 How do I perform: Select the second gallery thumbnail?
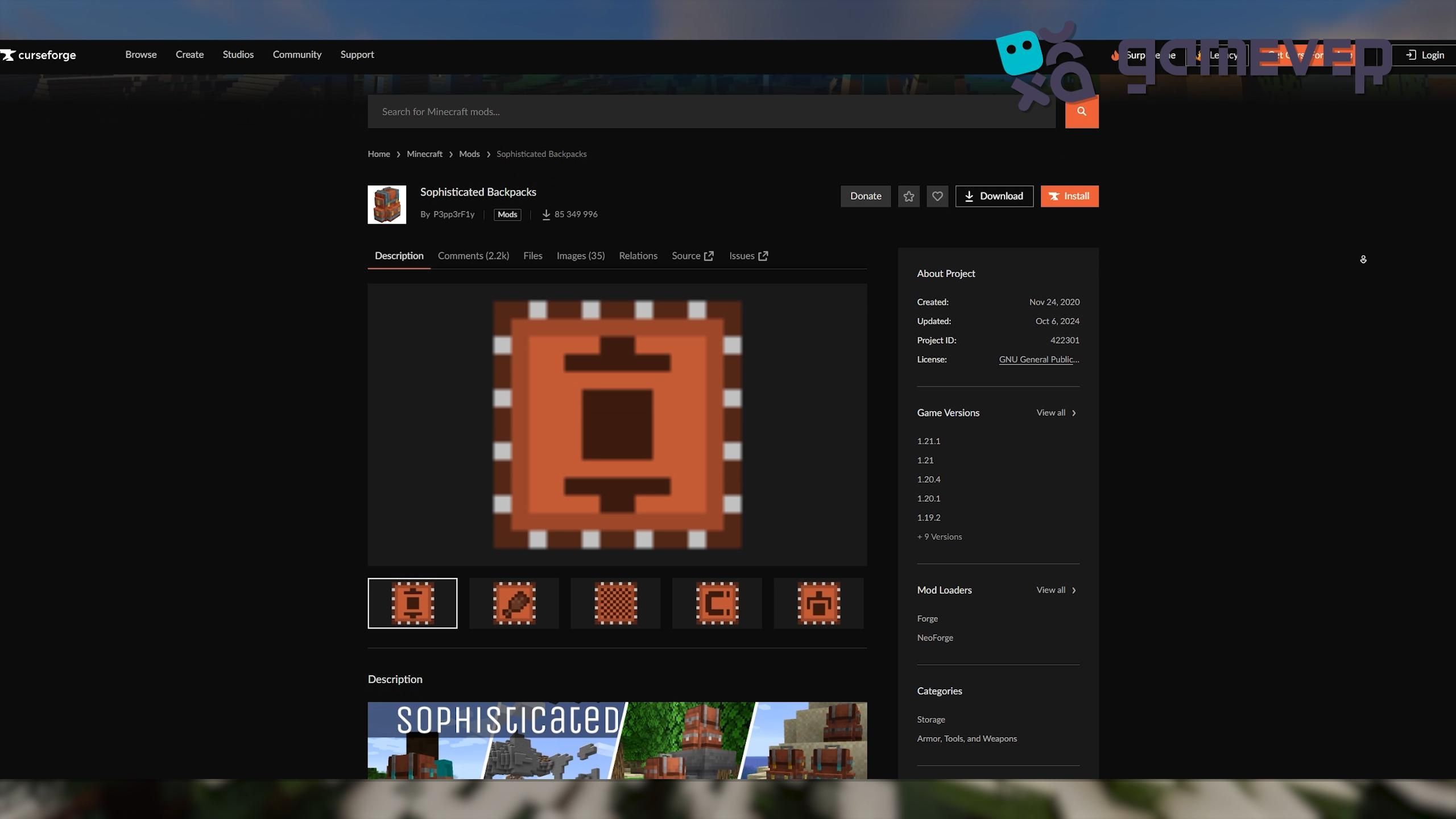513,603
